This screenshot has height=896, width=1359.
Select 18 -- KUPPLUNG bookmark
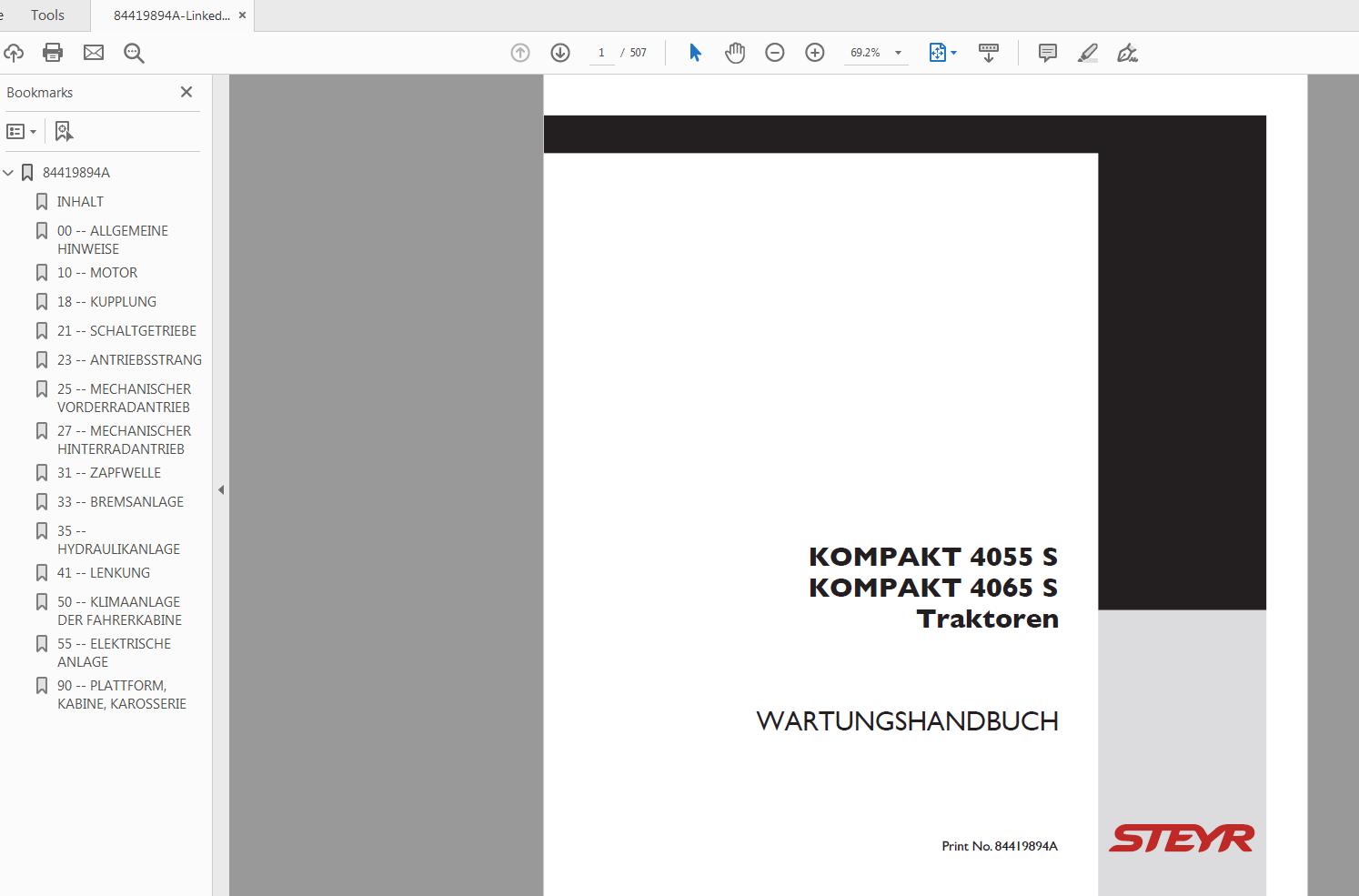coord(106,302)
